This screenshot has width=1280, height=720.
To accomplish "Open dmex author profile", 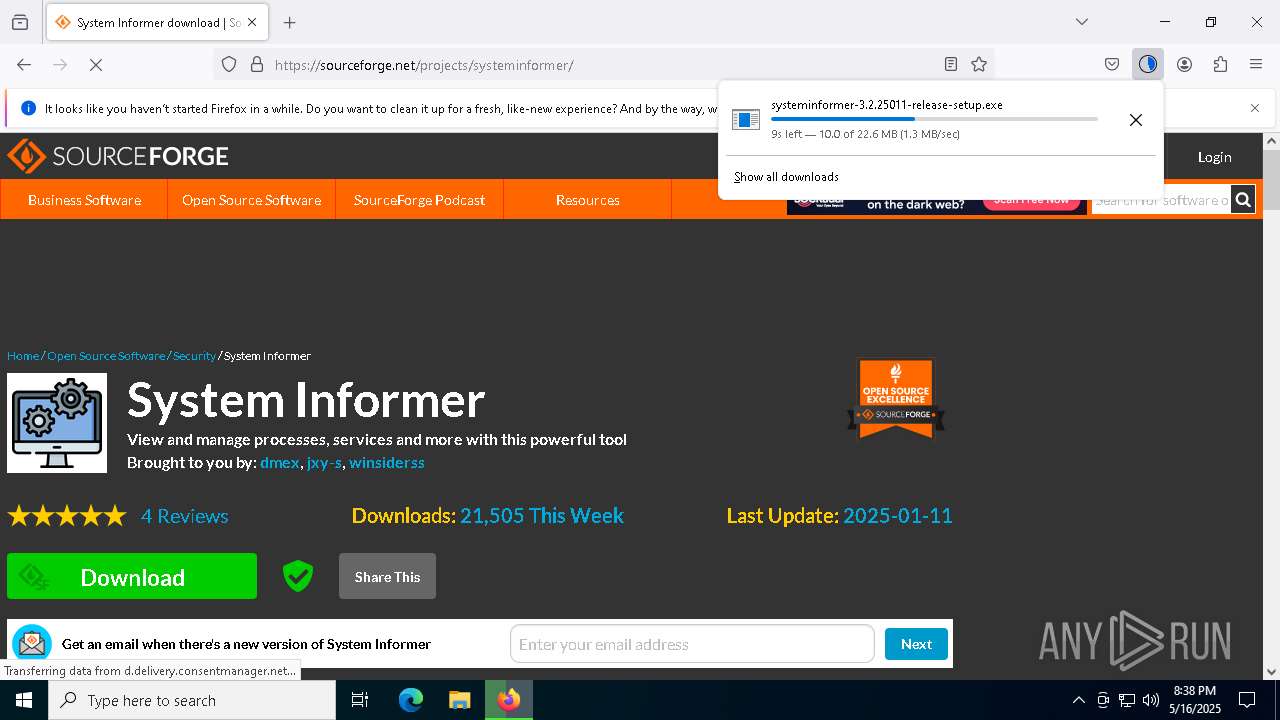I will pos(279,463).
